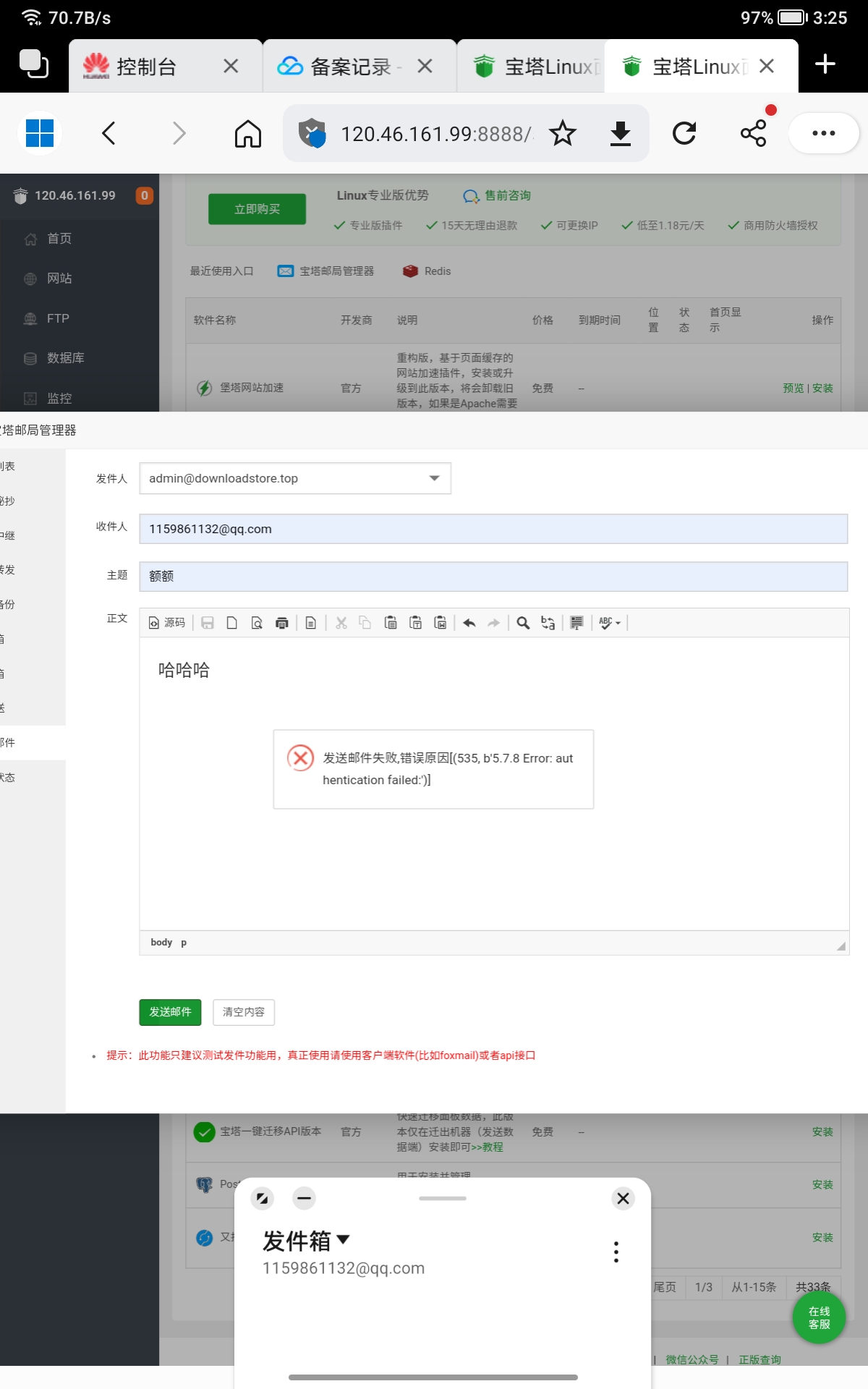
Task: Expand floating mail window to fullscreen
Action: [262, 1199]
